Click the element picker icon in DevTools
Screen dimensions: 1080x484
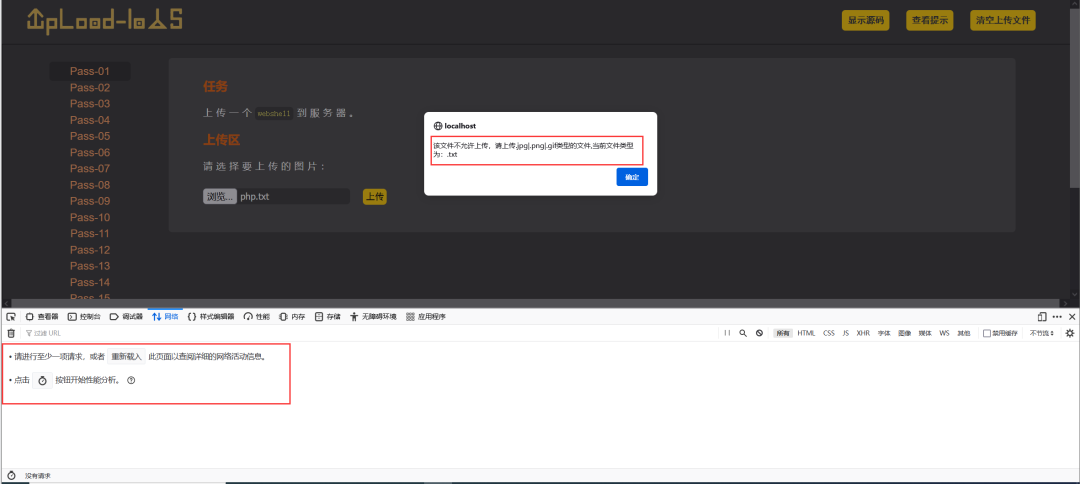(x=11, y=316)
